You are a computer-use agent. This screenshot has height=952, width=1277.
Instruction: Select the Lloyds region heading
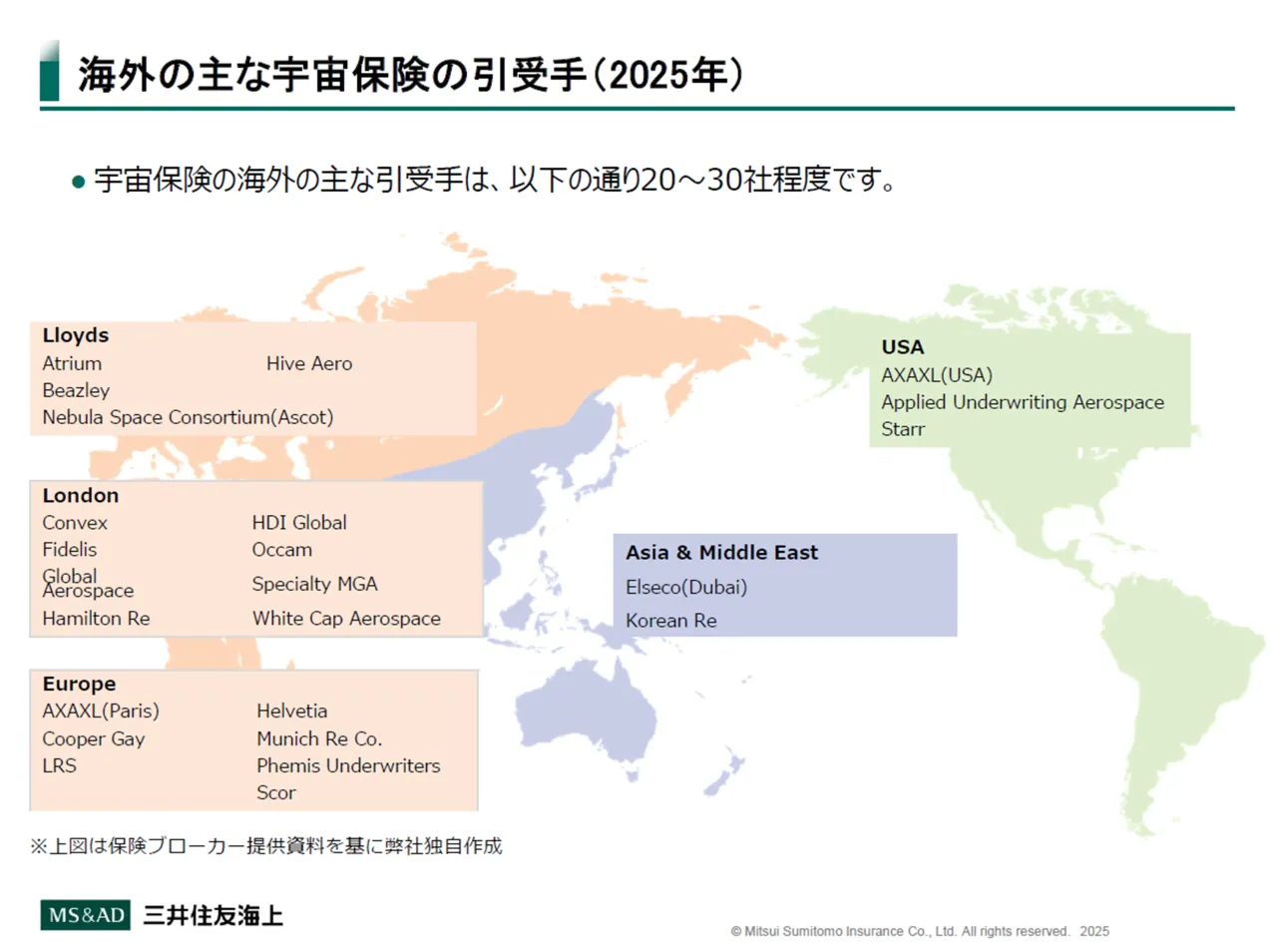pos(76,335)
